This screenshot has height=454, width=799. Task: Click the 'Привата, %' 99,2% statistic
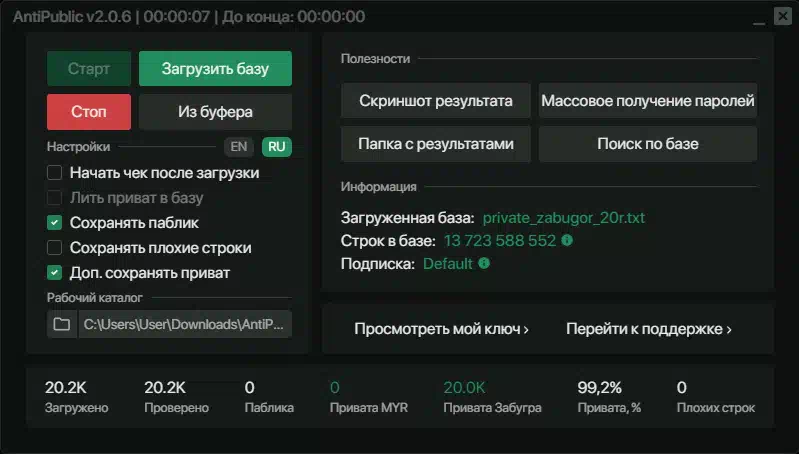point(609,397)
